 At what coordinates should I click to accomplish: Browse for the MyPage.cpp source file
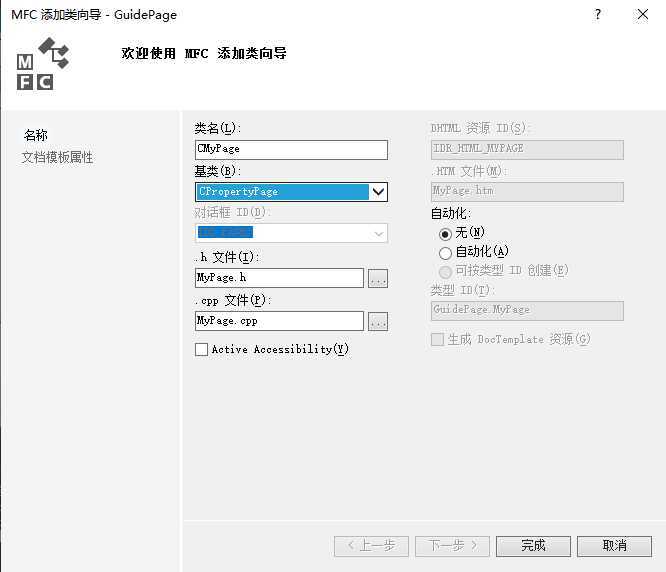(x=378, y=321)
